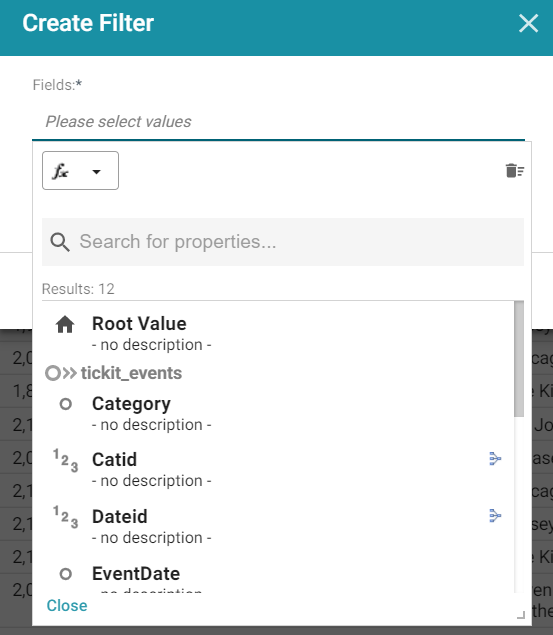Click the Dateid relationship path icon
The width and height of the screenshot is (553, 635).
495,516
